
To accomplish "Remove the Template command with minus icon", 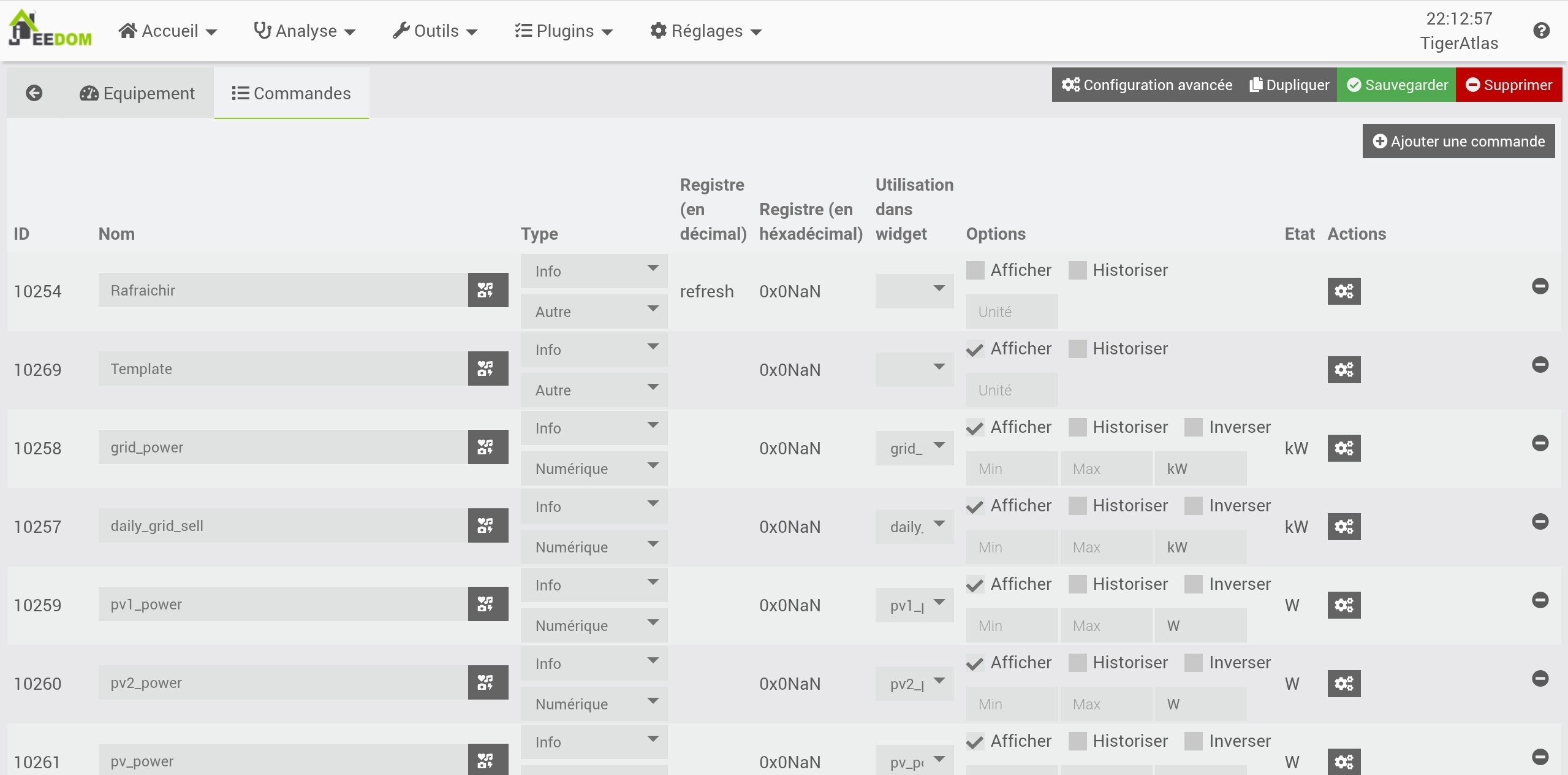I will pos(1540,365).
